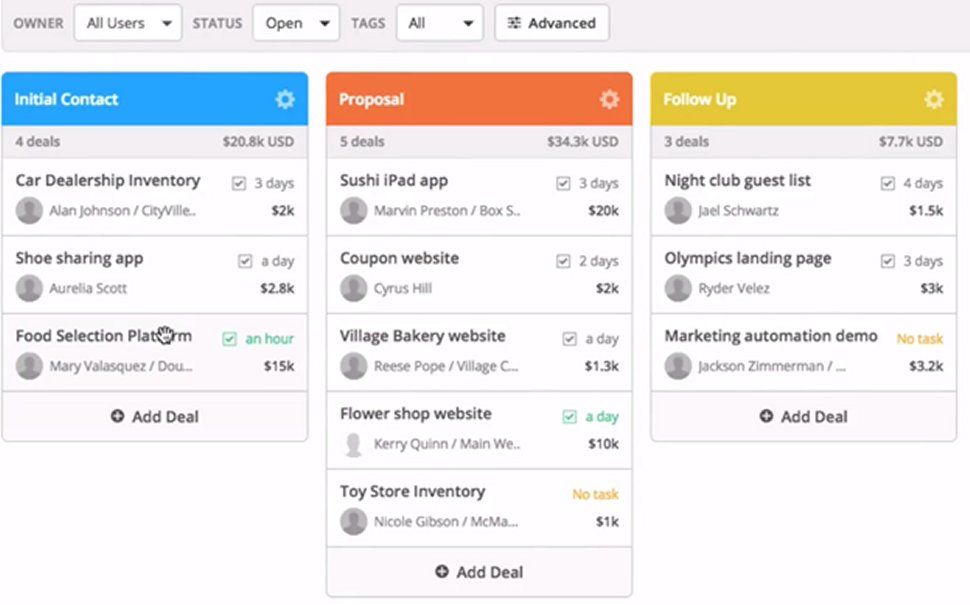Image resolution: width=970 pixels, height=605 pixels.
Task: Select the Follow Up column header
Action: click(700, 99)
